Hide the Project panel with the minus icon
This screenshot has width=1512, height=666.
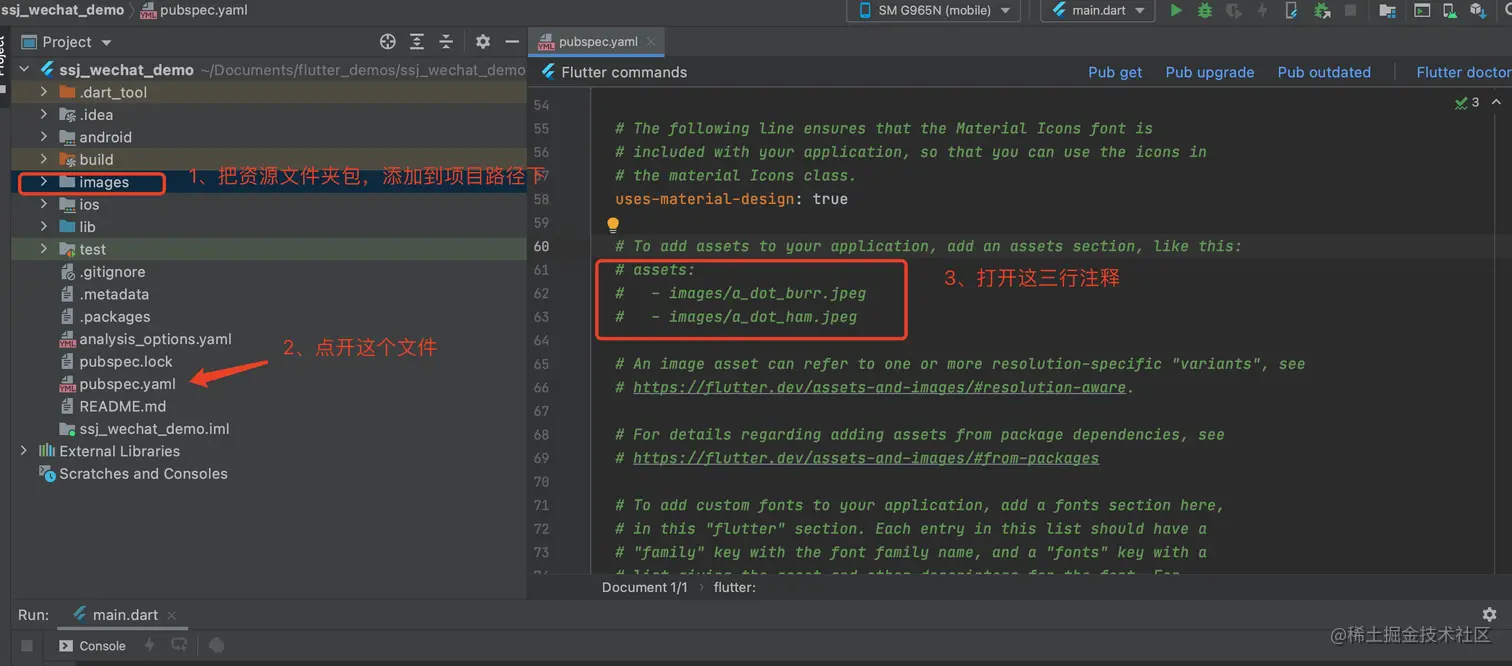(x=512, y=42)
